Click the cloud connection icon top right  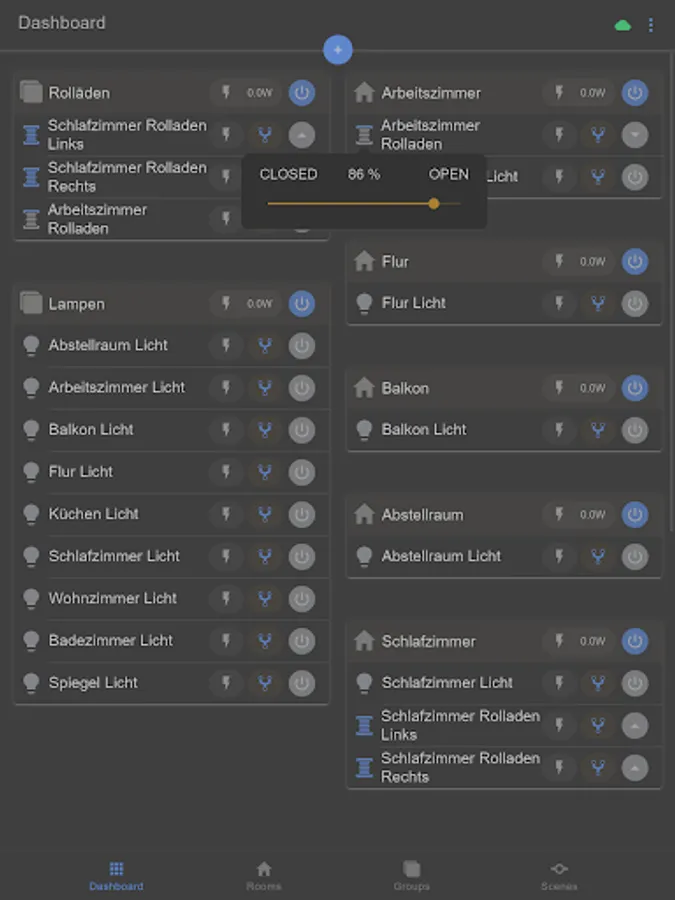point(623,23)
